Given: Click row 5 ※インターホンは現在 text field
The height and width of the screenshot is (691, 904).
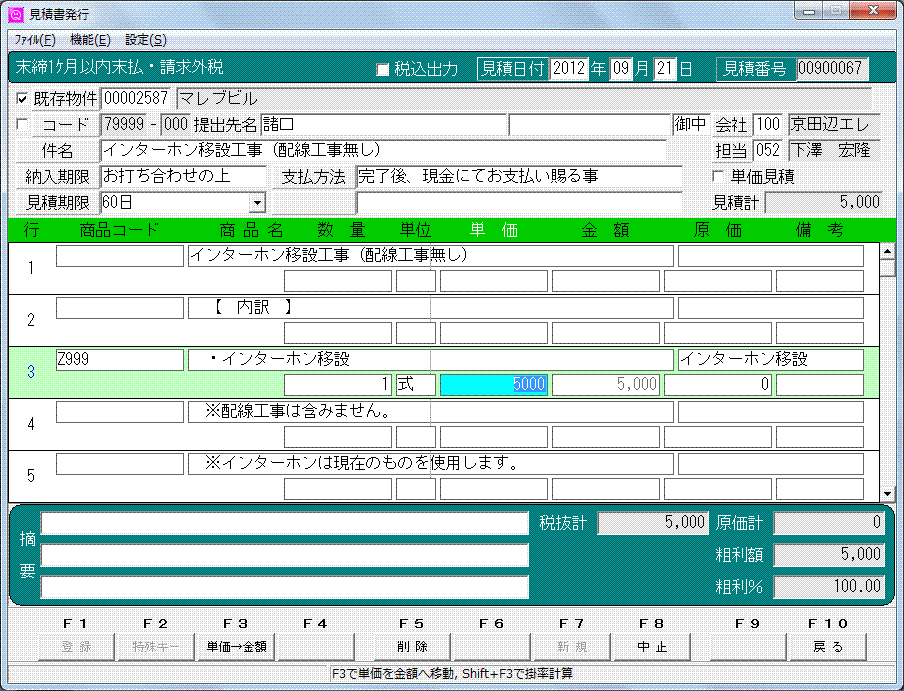Looking at the screenshot, I should (431, 463).
